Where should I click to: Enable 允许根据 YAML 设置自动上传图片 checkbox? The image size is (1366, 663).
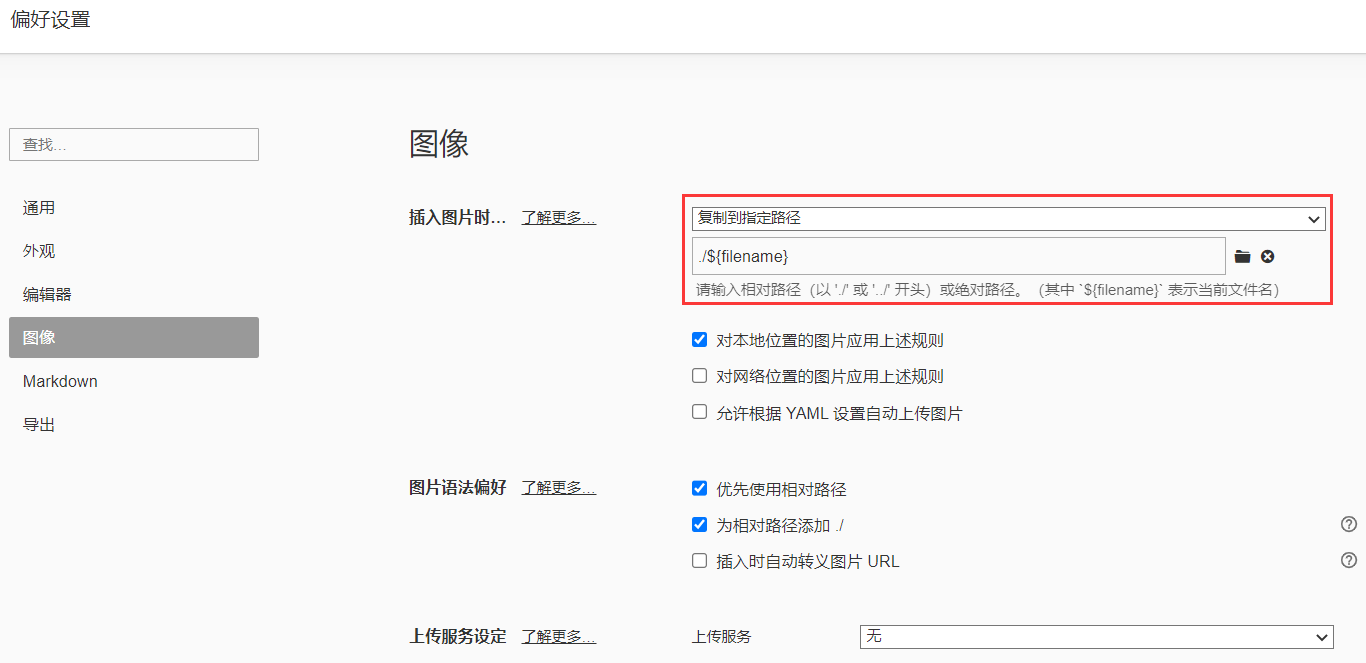700,412
